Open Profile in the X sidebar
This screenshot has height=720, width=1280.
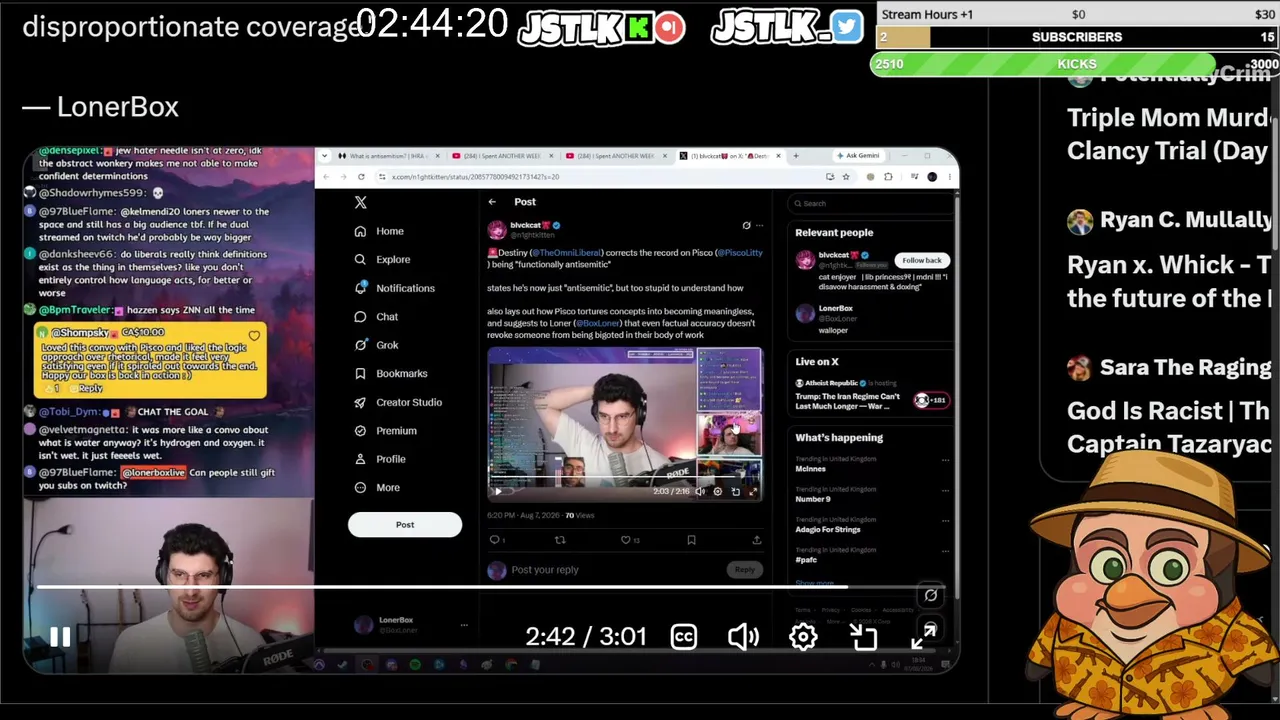pos(380,459)
